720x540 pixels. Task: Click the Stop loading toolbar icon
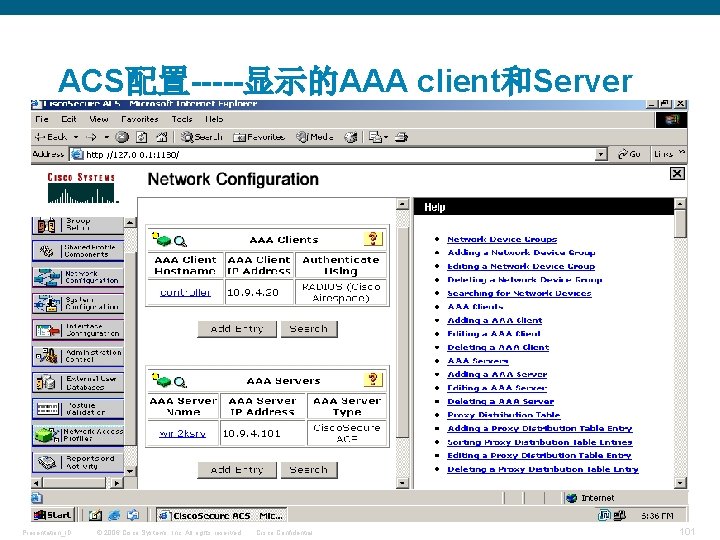point(122,137)
